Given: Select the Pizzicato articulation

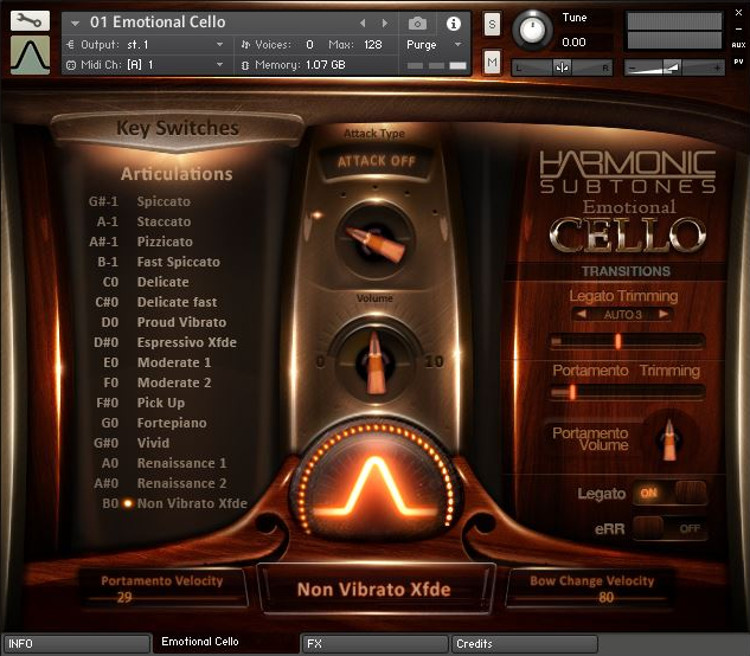Looking at the screenshot, I should (x=165, y=242).
